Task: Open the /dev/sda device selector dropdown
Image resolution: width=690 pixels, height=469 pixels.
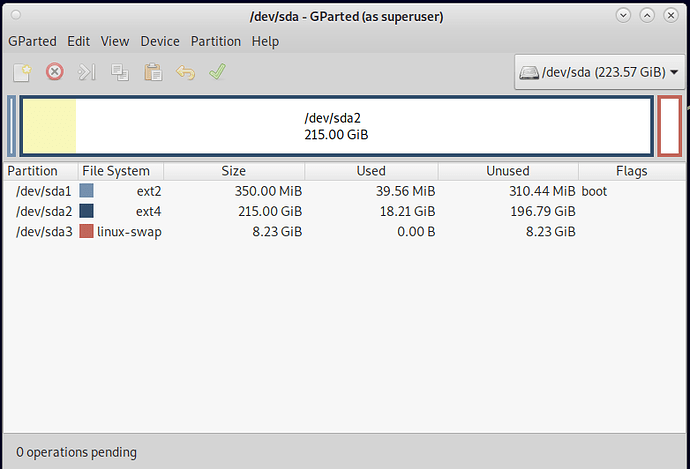Action: [599, 72]
